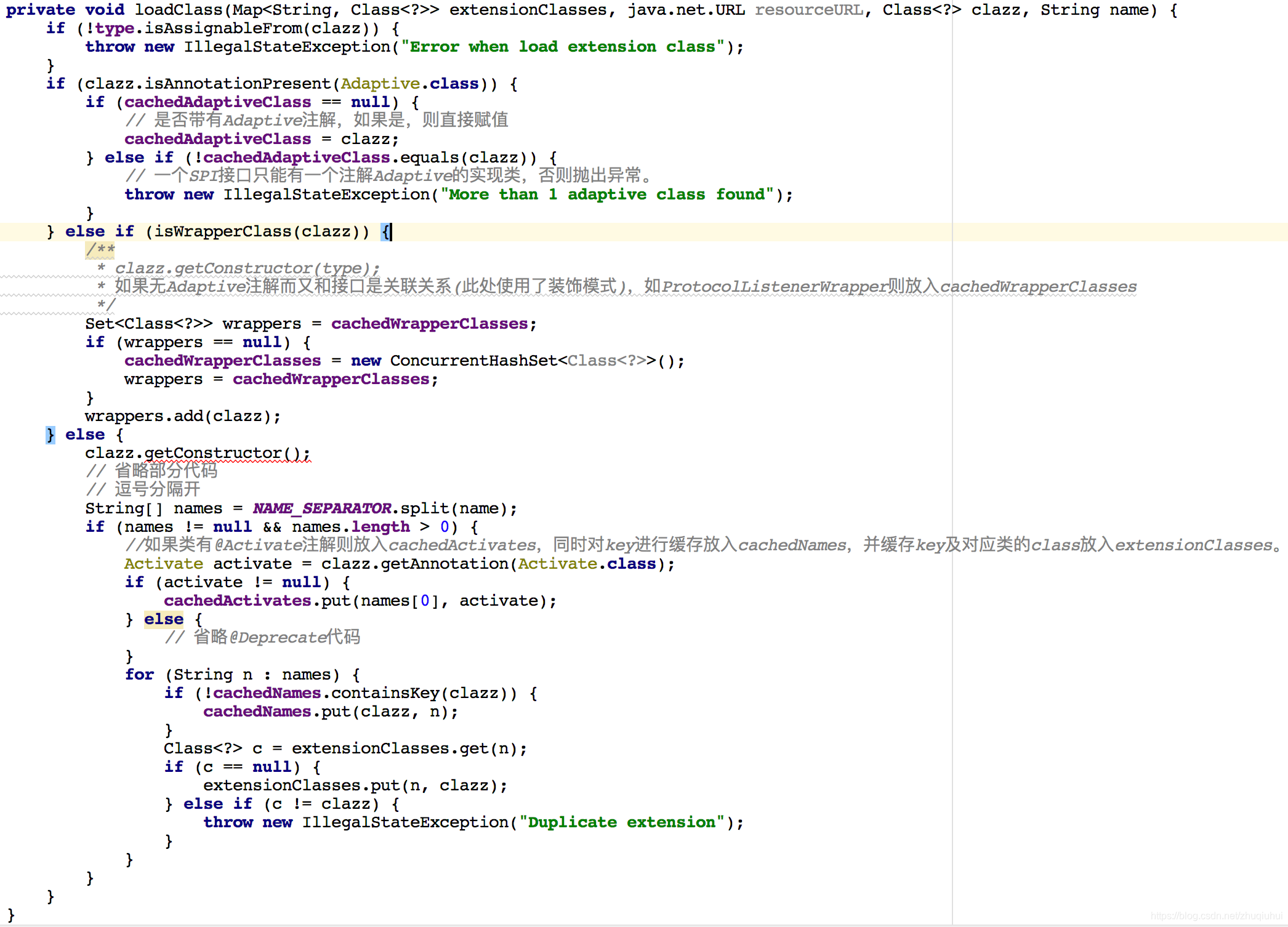Click the 逗号分隔开 comment line
Screen dimensions: 1288x927
143,490
